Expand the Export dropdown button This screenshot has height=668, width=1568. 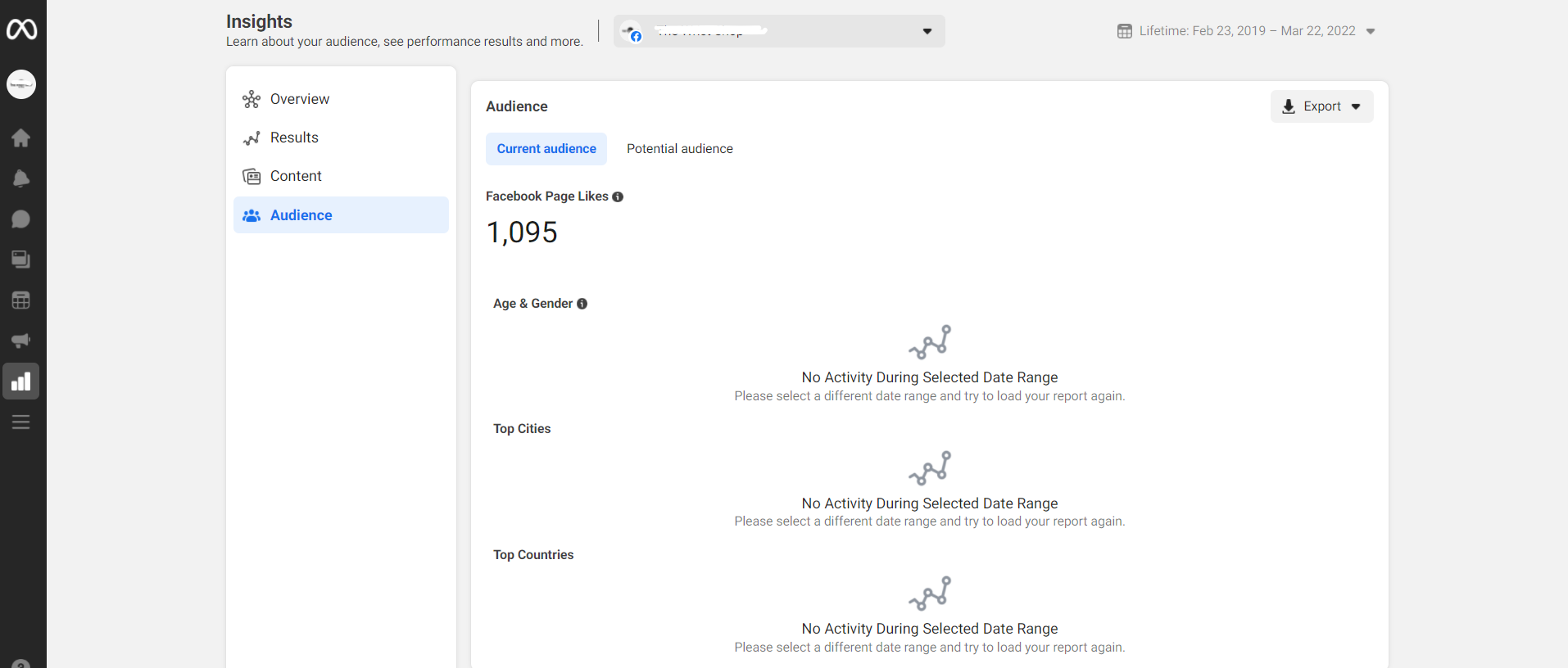(x=1321, y=106)
